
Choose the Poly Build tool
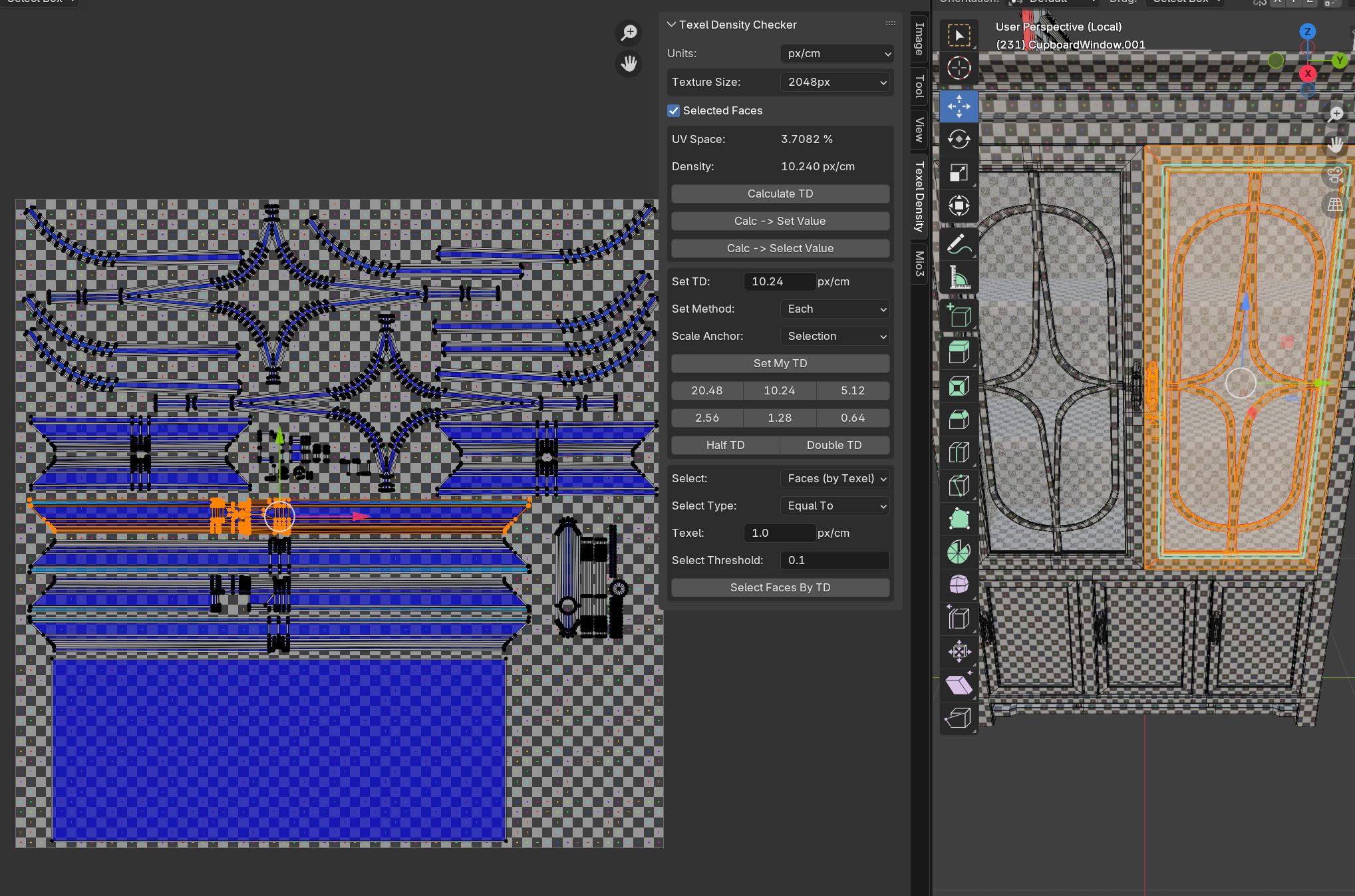point(959,519)
